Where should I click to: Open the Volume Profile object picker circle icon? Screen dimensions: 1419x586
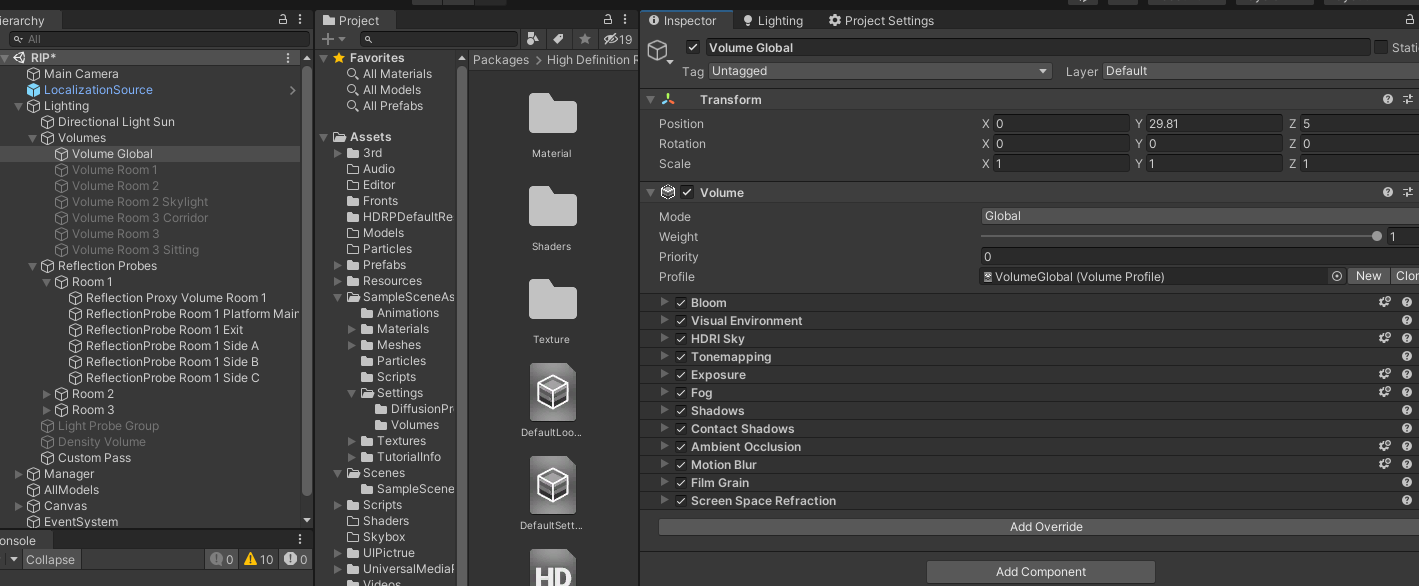click(1337, 277)
